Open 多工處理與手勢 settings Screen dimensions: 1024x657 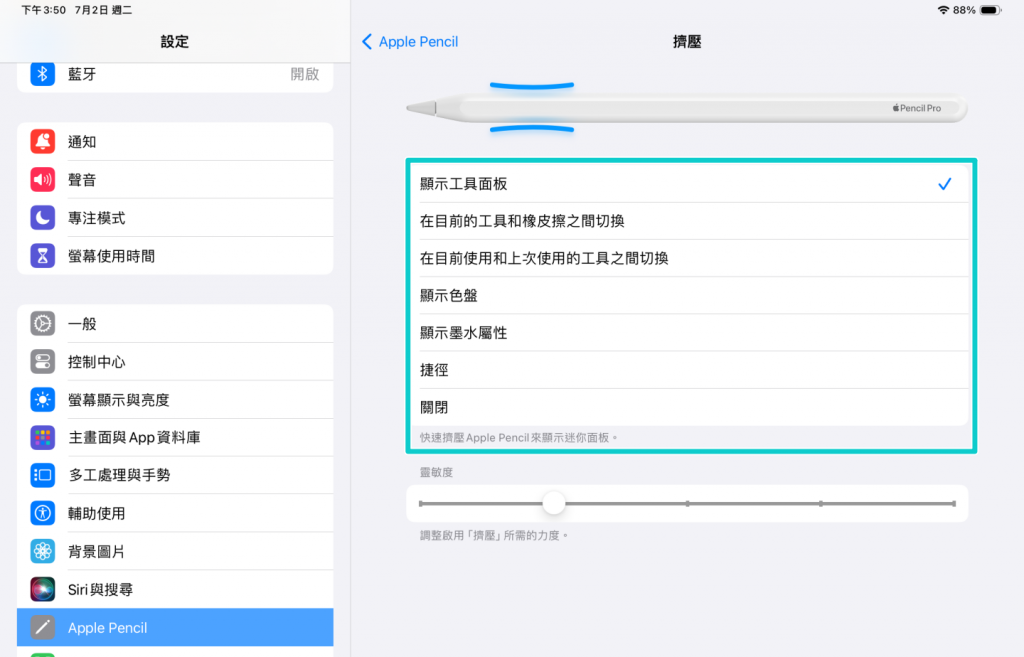(175, 475)
